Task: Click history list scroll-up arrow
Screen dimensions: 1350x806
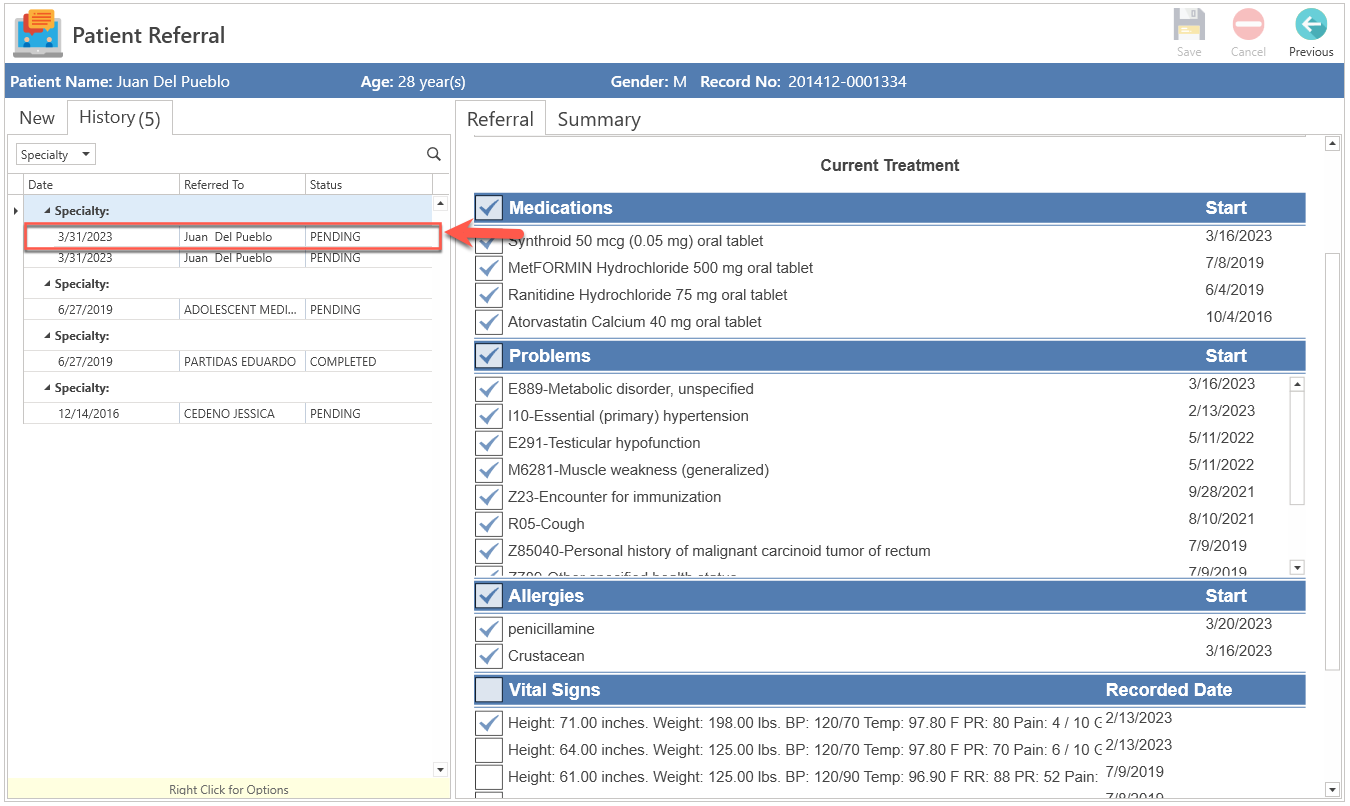Action: point(440,203)
